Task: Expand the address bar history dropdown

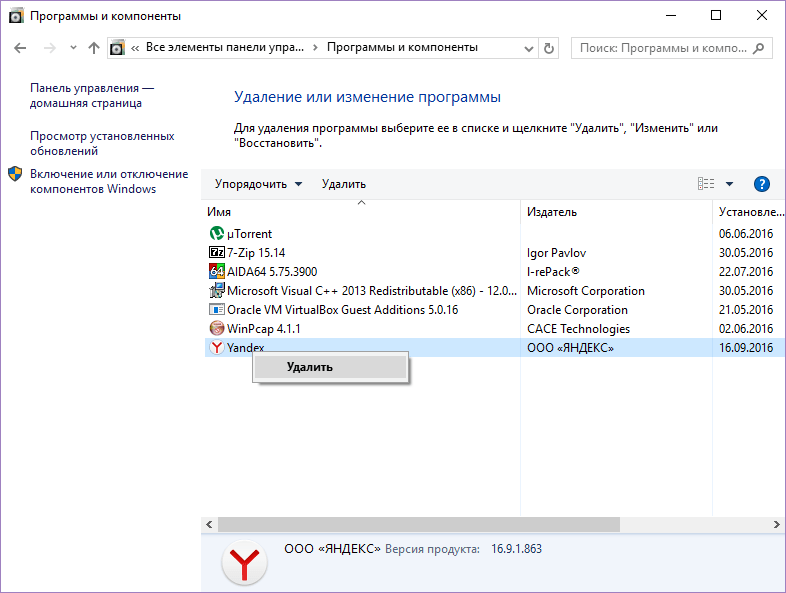Action: 528,49
